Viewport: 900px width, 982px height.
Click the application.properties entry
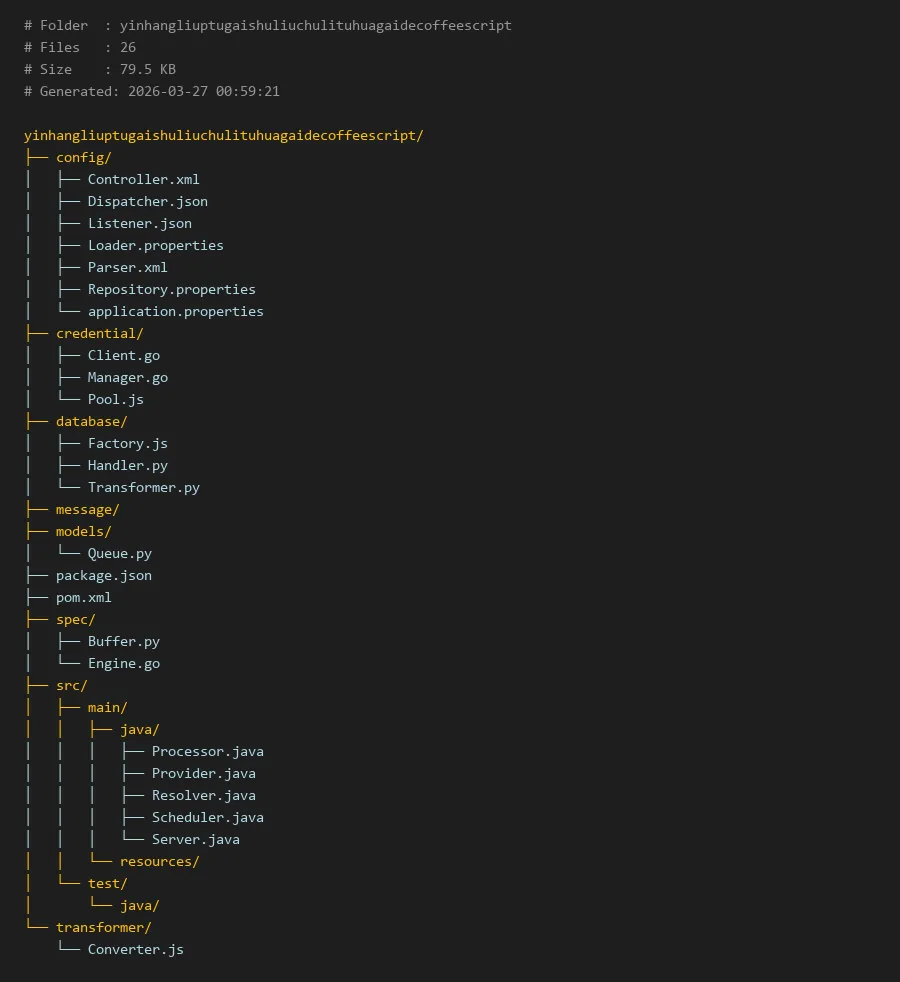click(x=175, y=311)
